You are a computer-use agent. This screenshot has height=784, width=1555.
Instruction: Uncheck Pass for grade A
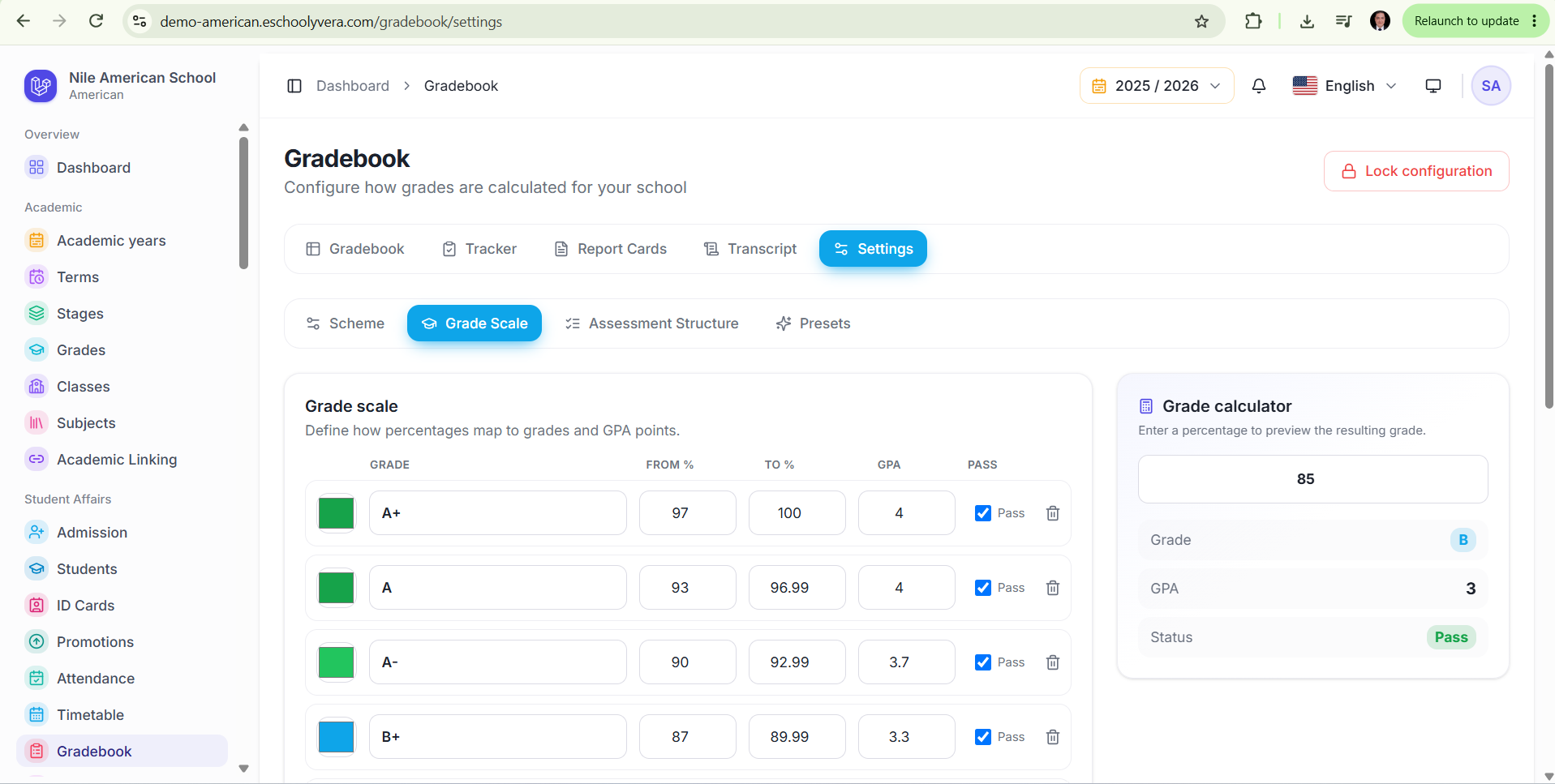coord(983,588)
